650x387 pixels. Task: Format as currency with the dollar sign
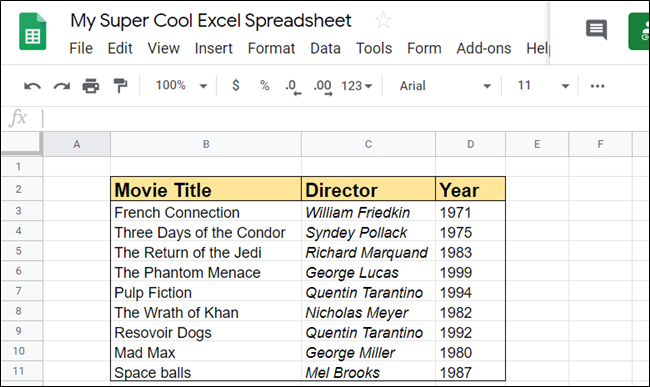click(x=236, y=85)
